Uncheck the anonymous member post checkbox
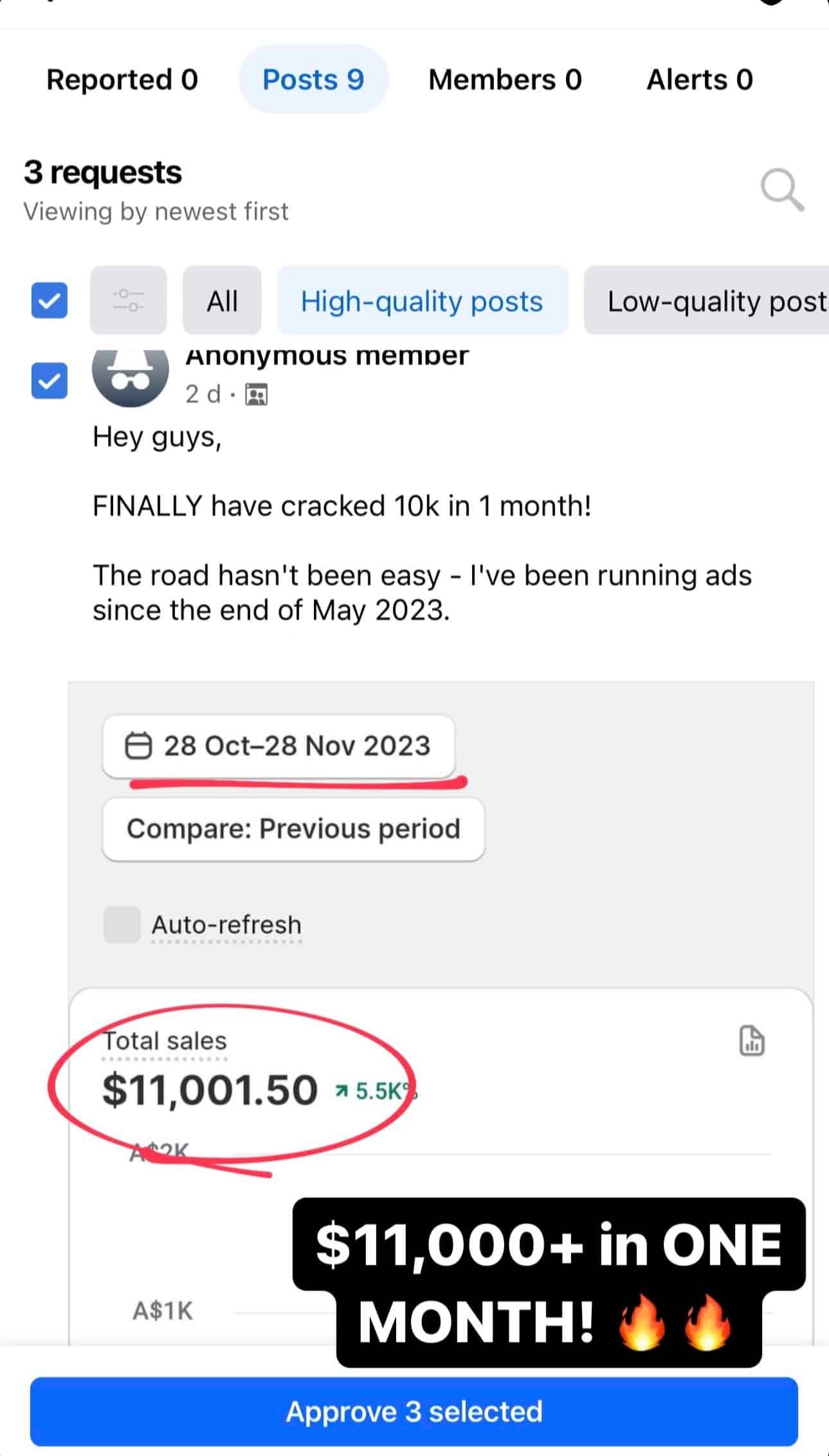829x1456 pixels. click(x=50, y=381)
